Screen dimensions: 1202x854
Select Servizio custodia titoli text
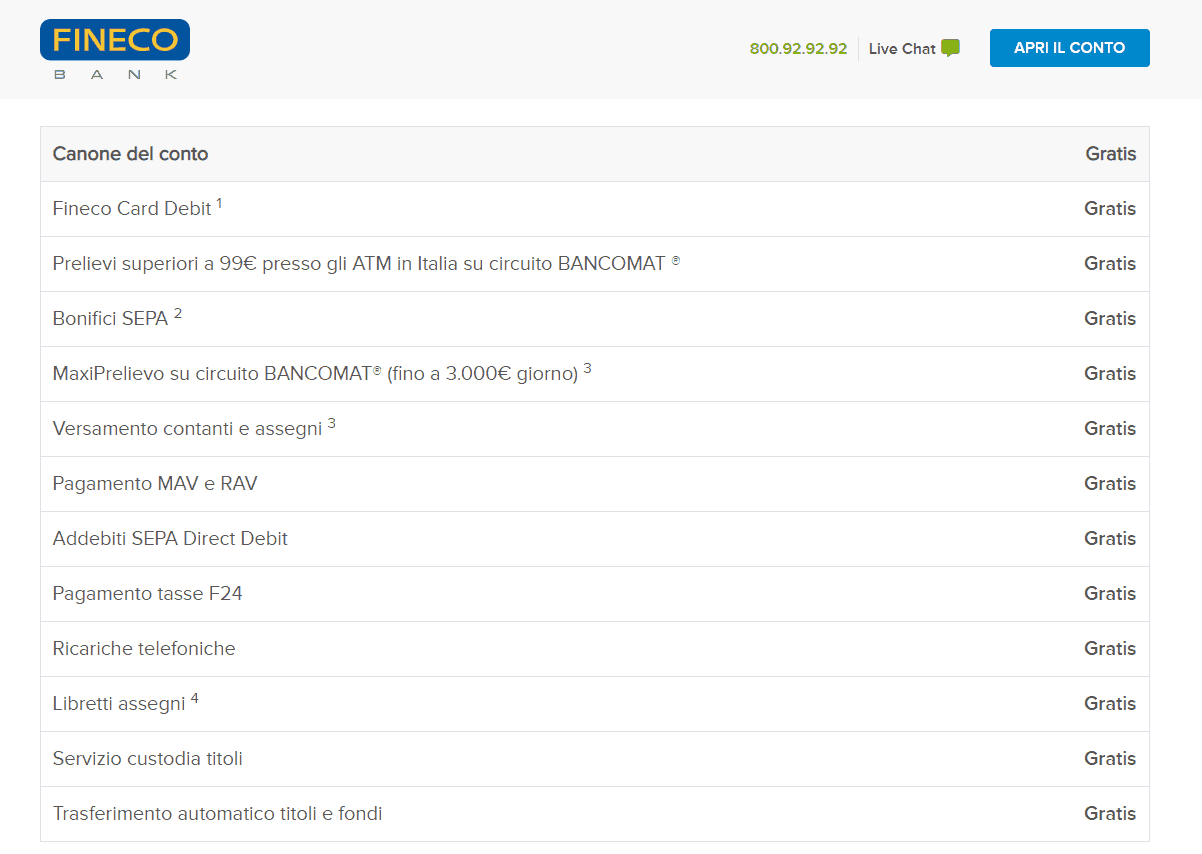(x=147, y=759)
